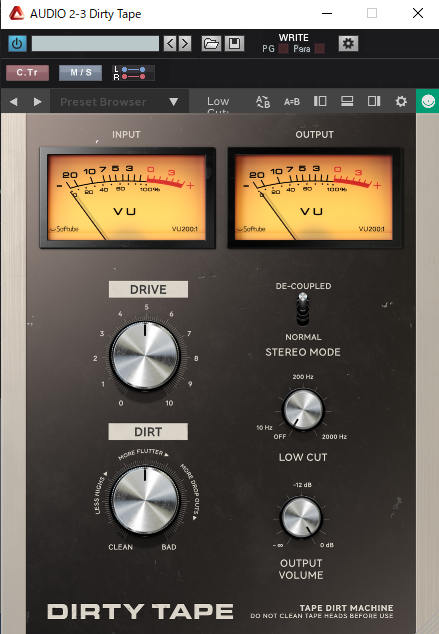
Task: Click the OUTPUT VOLUME knob
Action: (x=301, y=517)
